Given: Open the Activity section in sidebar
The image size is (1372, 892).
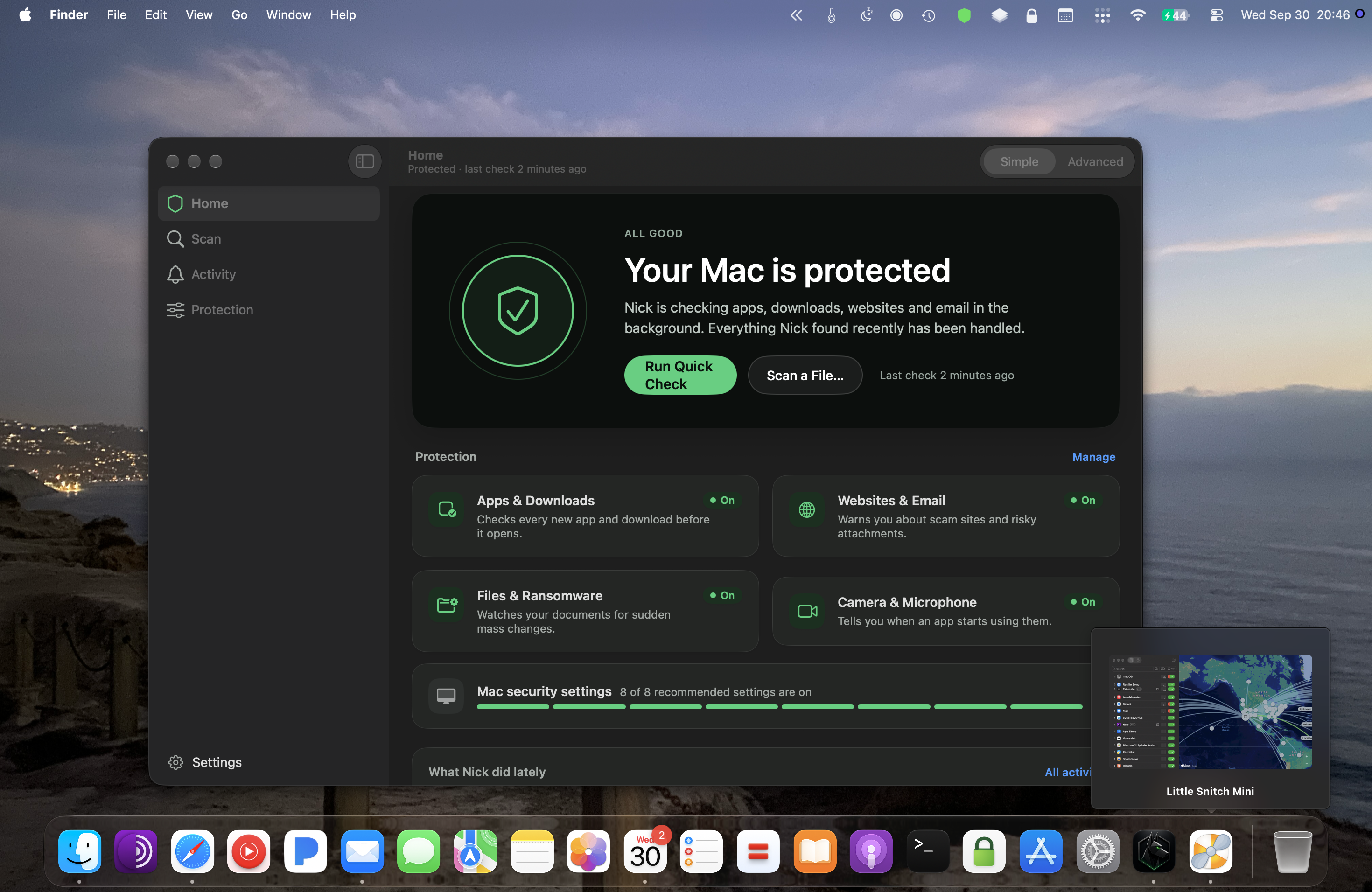Looking at the screenshot, I should coord(269,274).
